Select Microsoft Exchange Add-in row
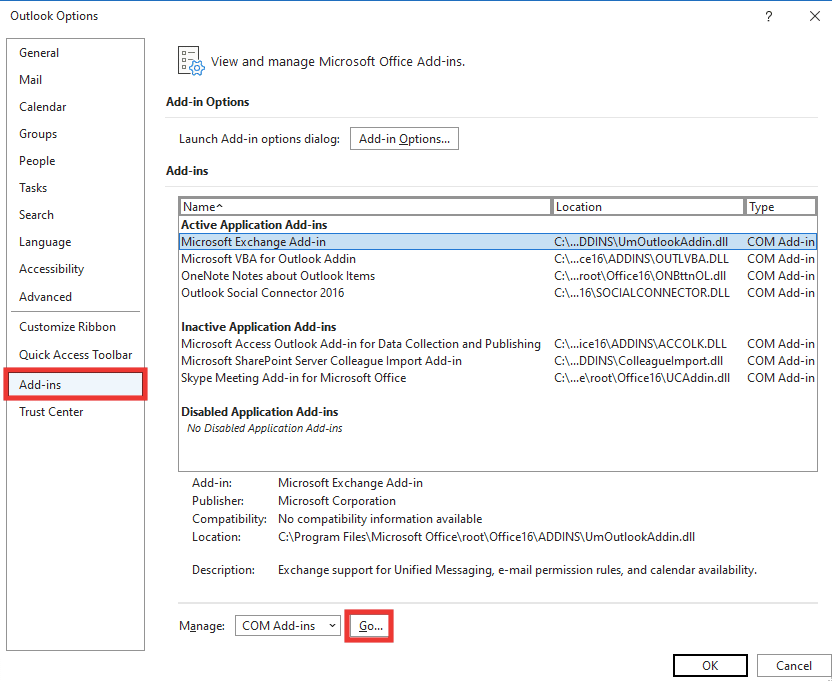This screenshot has height=681, width=832. pos(498,242)
